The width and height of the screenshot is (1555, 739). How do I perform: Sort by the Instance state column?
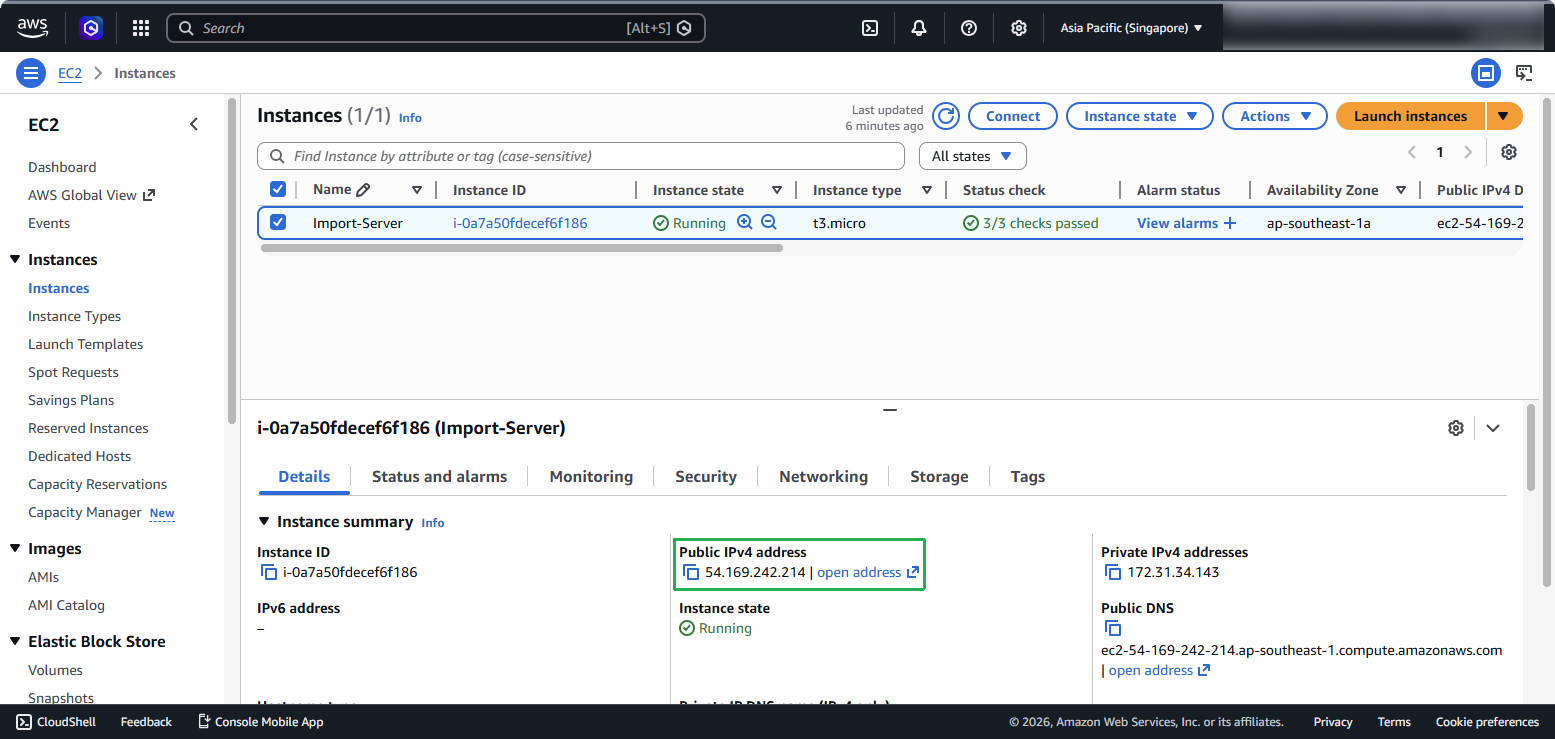pyautogui.click(x=776, y=190)
